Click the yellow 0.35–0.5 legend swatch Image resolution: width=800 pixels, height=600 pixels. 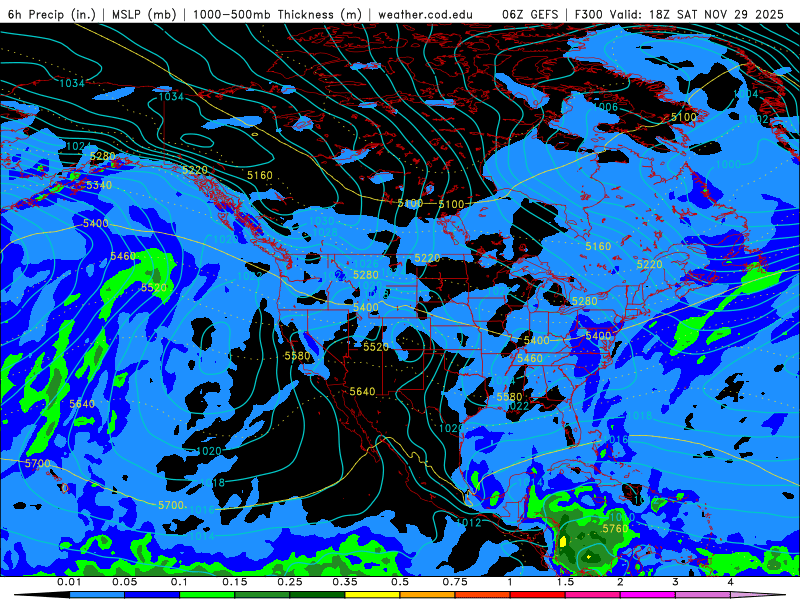pos(372,595)
